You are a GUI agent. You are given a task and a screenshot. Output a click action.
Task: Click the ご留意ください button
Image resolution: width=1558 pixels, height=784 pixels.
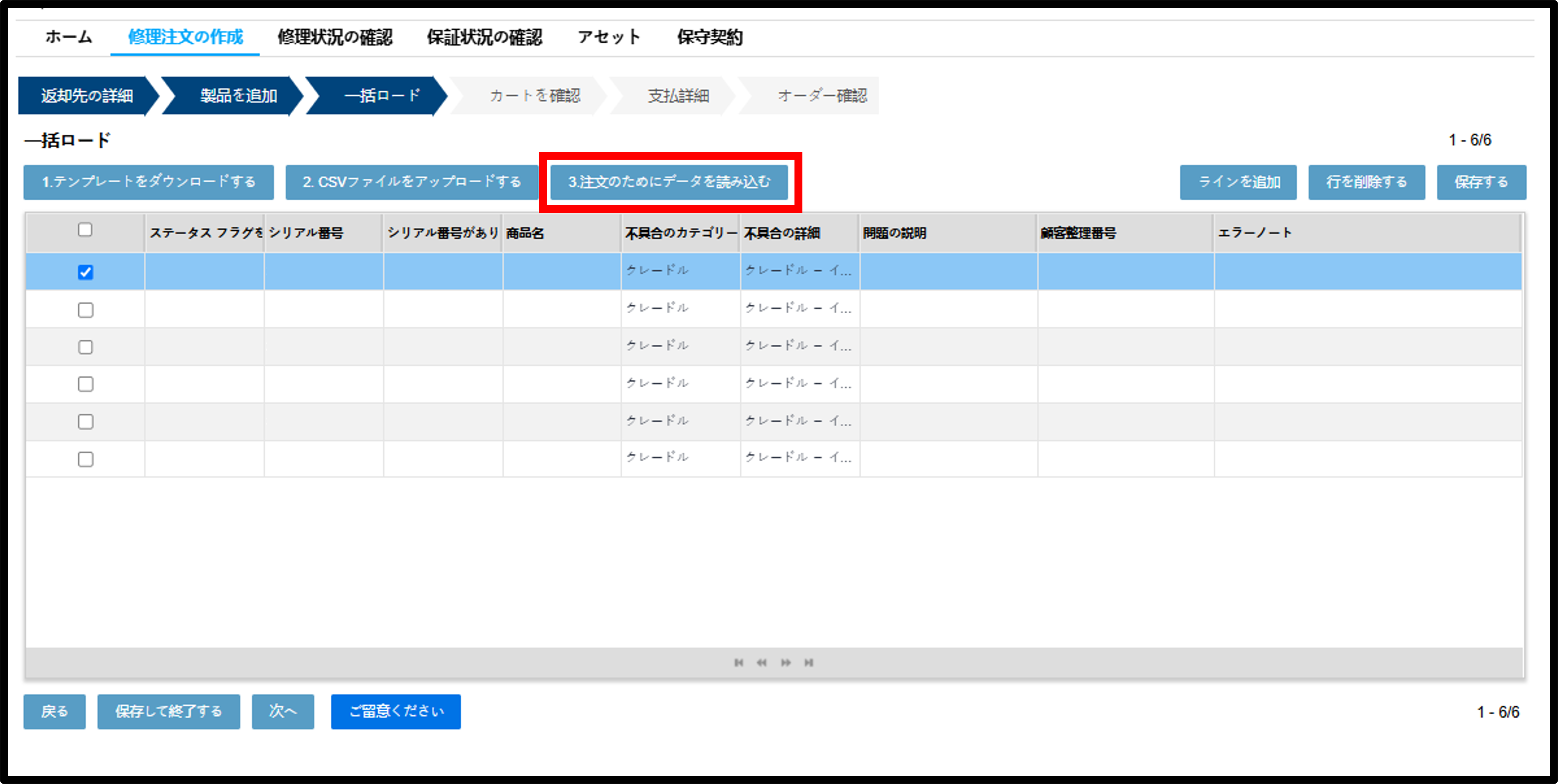[x=396, y=712]
